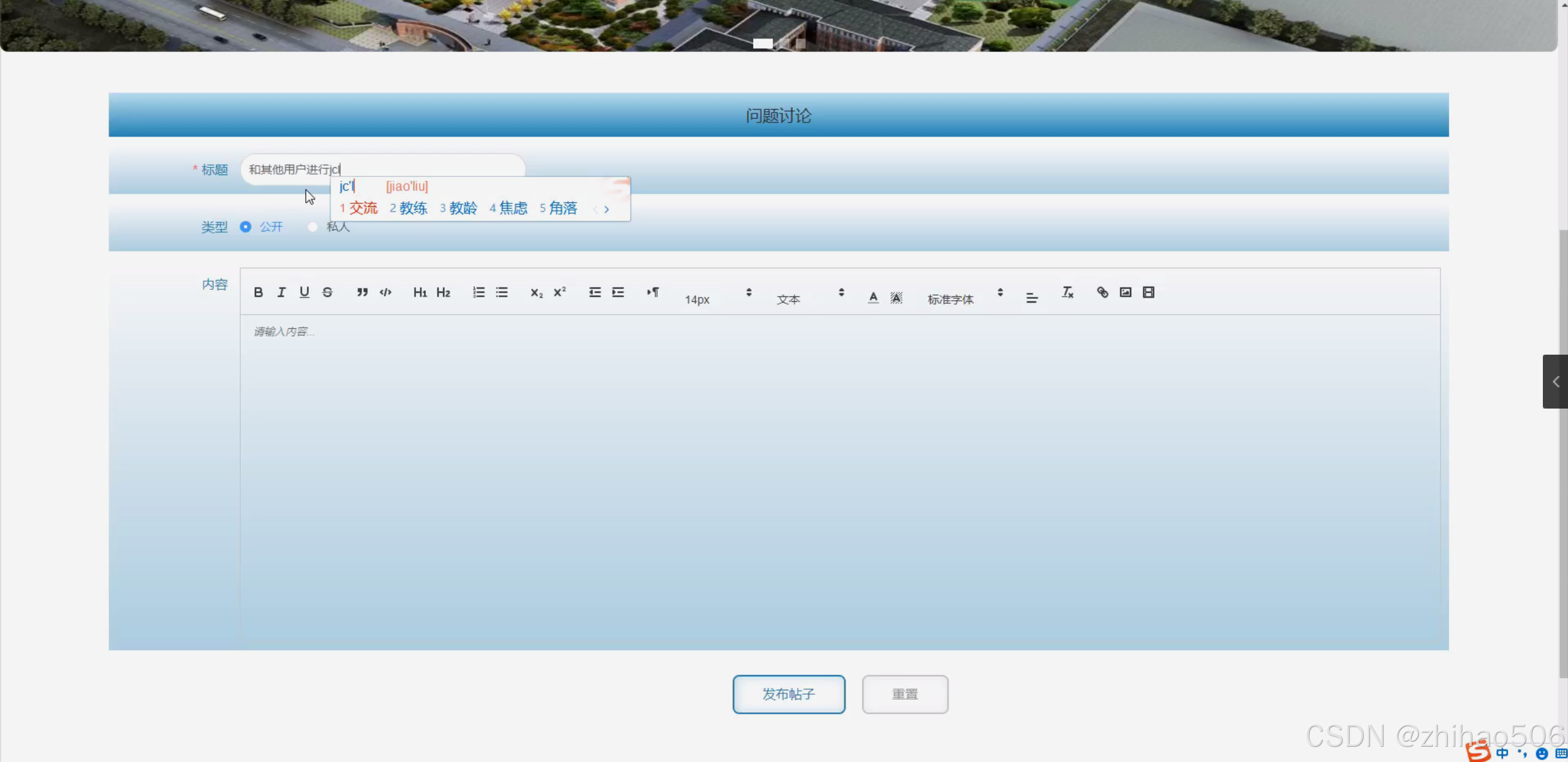This screenshot has height=762, width=1568.
Task: Click the 重置 button
Action: (x=905, y=694)
